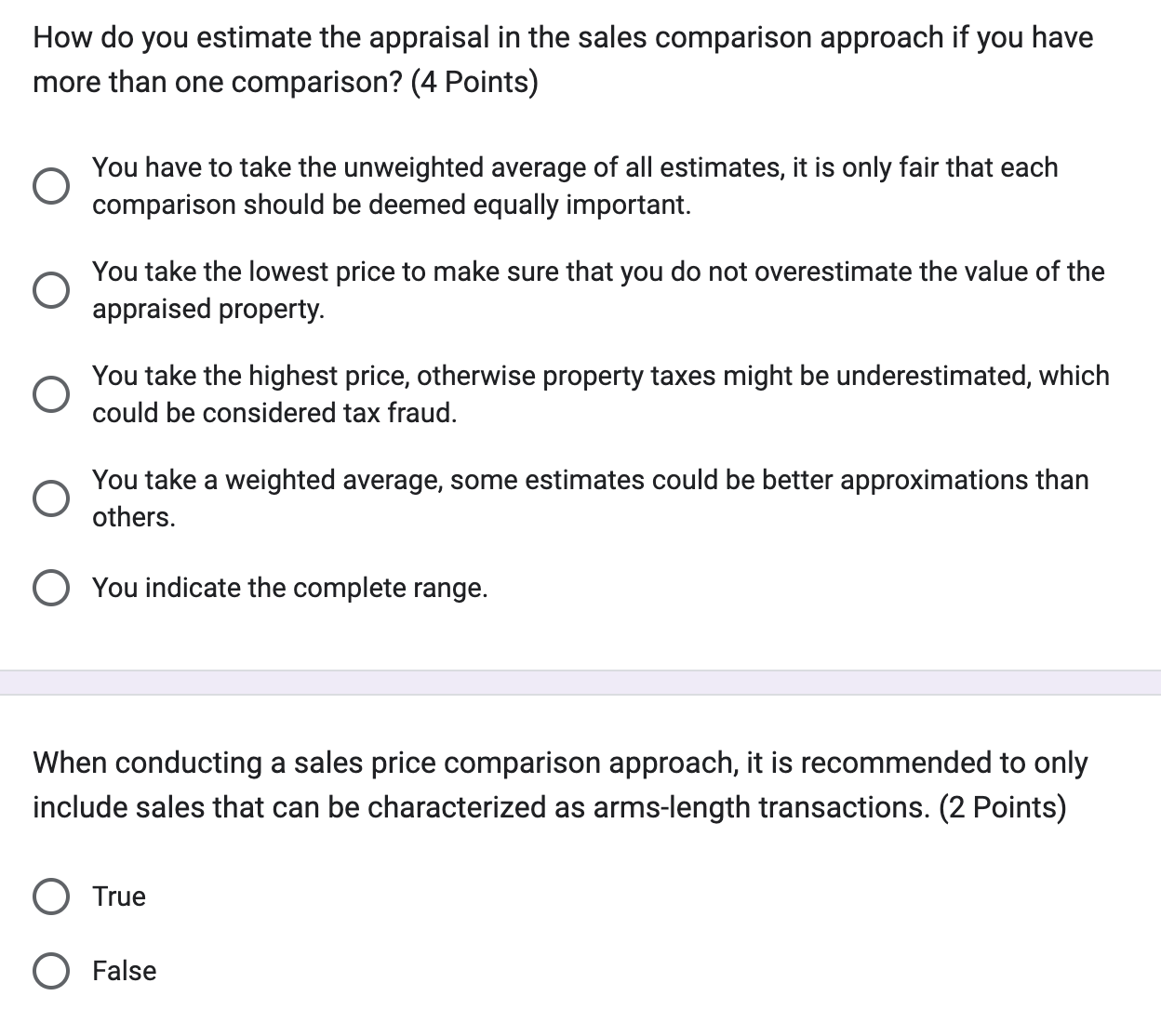This screenshot has width=1161, height=1036.
Task: Click the overestimate value answer circle
Action: click(52, 290)
